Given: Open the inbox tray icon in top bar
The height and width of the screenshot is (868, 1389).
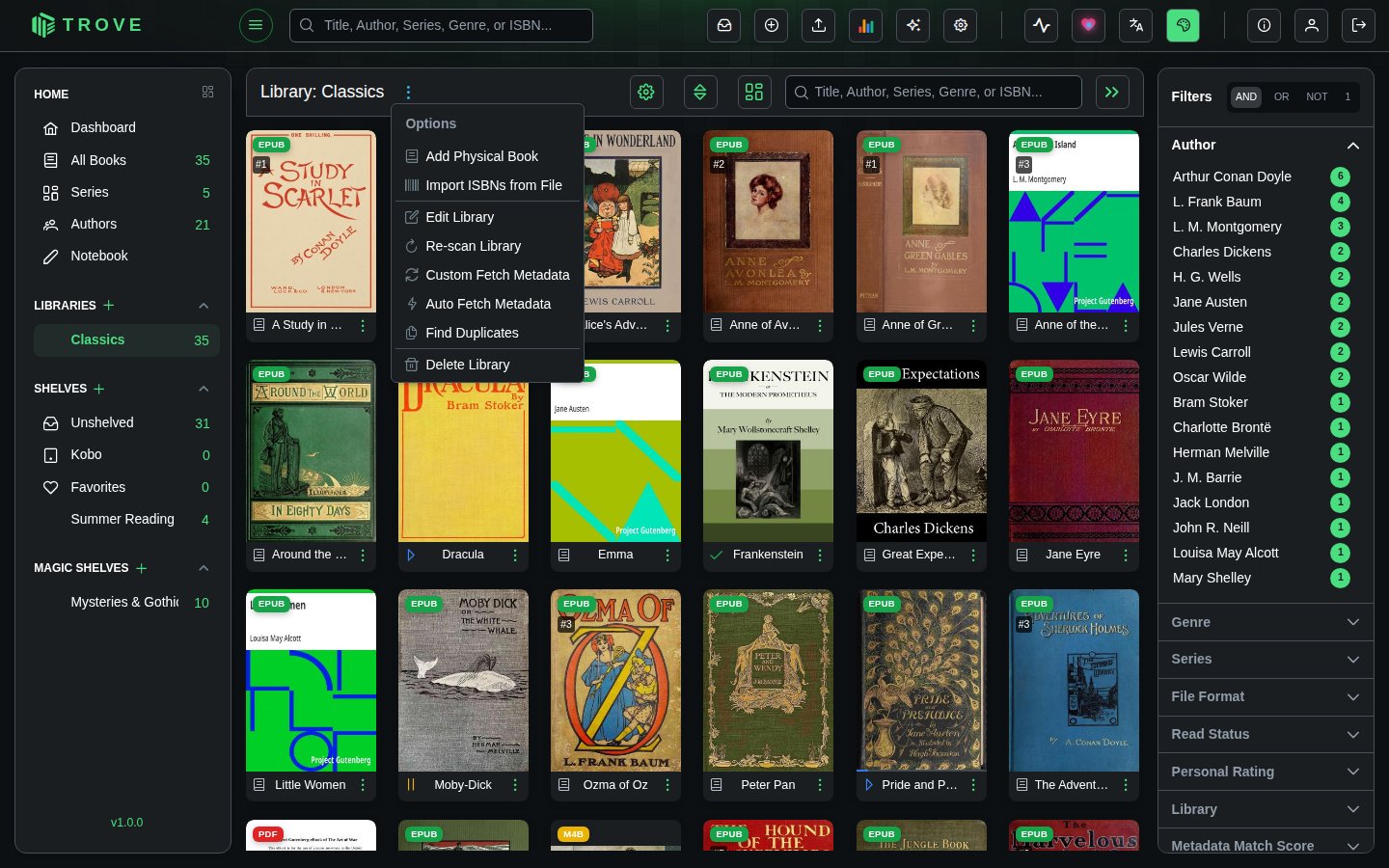Looking at the screenshot, I should [724, 25].
